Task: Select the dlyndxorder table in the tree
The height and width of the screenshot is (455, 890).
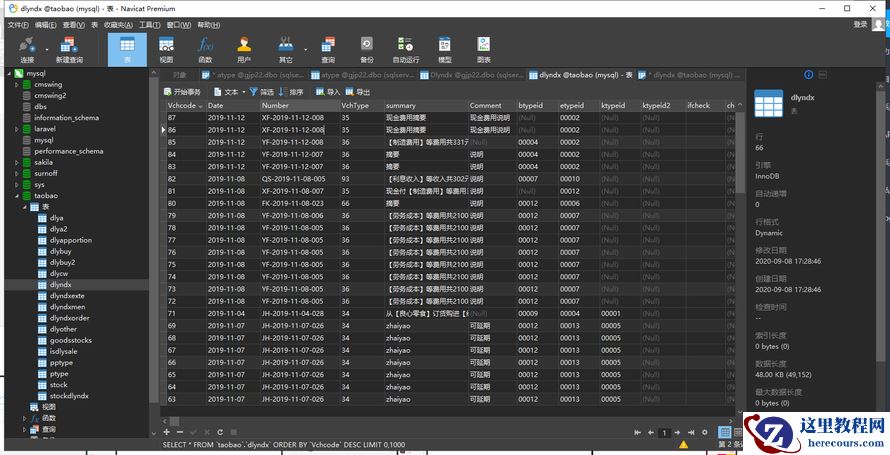Action: click(x=69, y=318)
